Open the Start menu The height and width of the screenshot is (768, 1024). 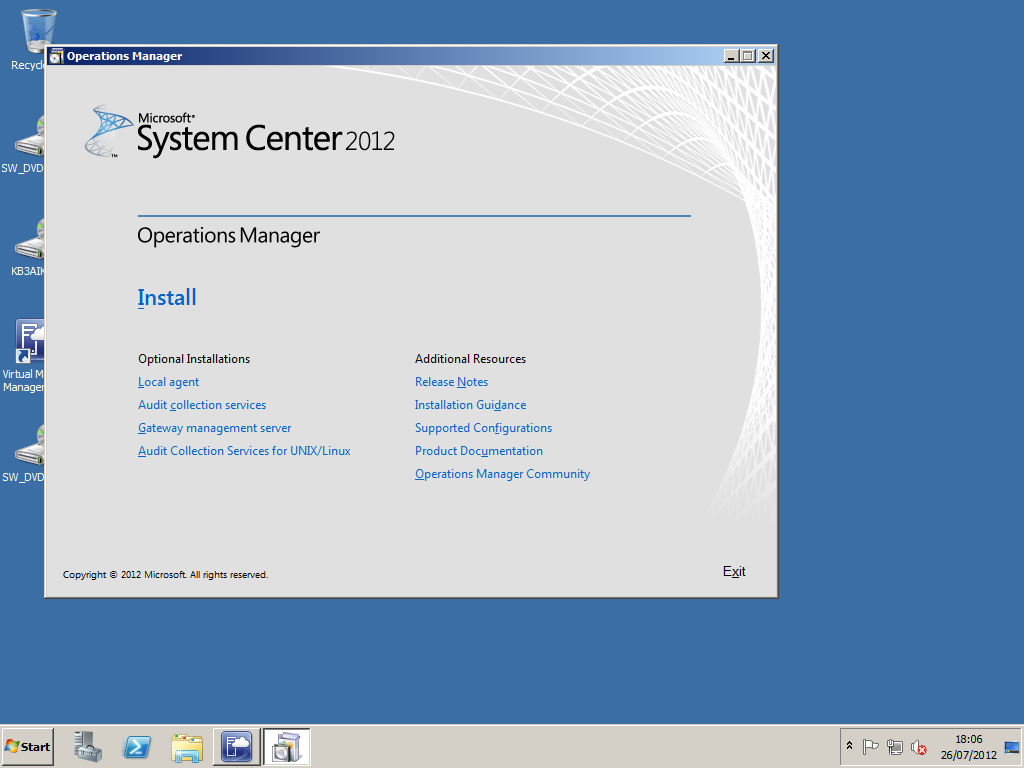(27, 746)
